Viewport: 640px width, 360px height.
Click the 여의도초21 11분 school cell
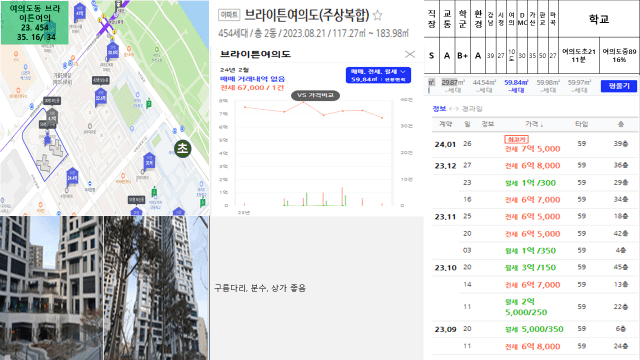(579, 56)
